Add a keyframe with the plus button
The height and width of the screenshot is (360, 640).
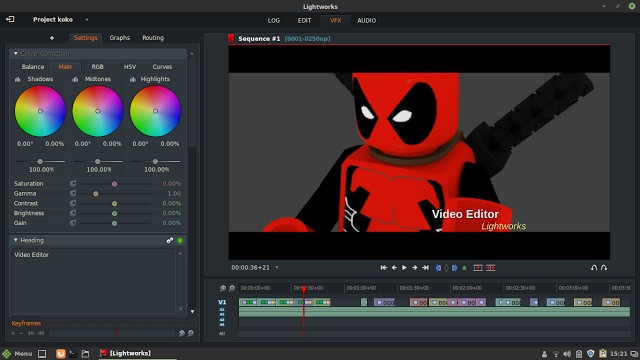point(13,333)
